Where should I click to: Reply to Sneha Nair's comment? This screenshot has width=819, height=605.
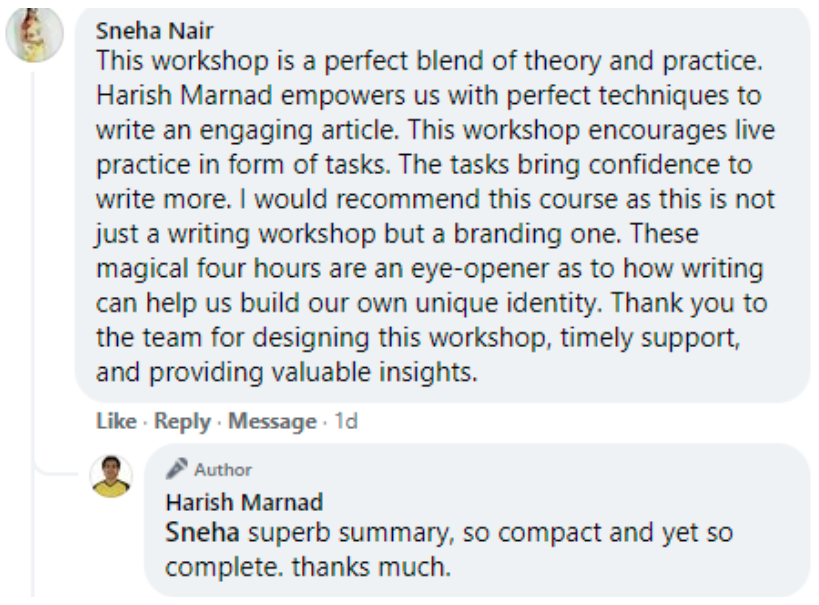click(182, 422)
